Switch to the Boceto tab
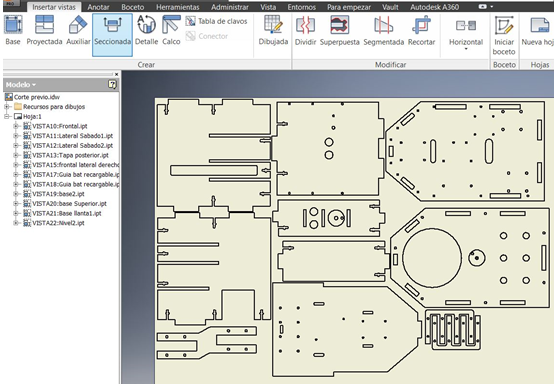The height and width of the screenshot is (388, 554). click(132, 7)
